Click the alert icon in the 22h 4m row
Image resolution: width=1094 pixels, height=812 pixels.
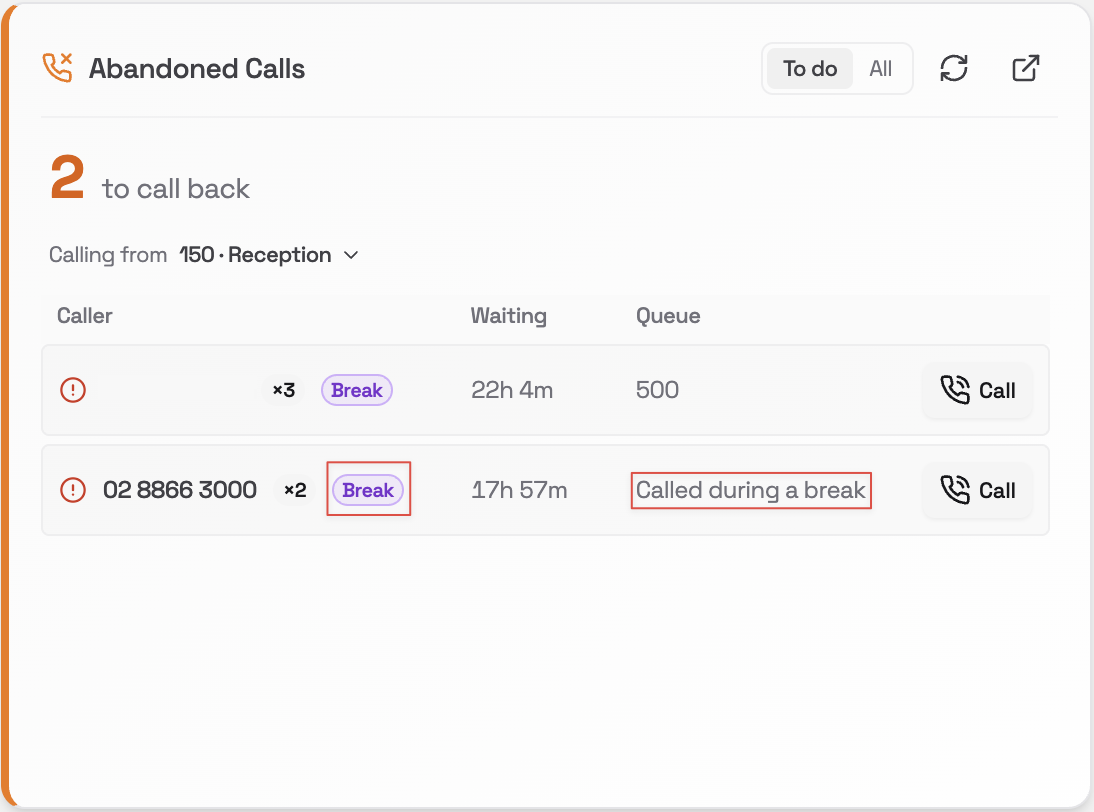(x=73, y=390)
